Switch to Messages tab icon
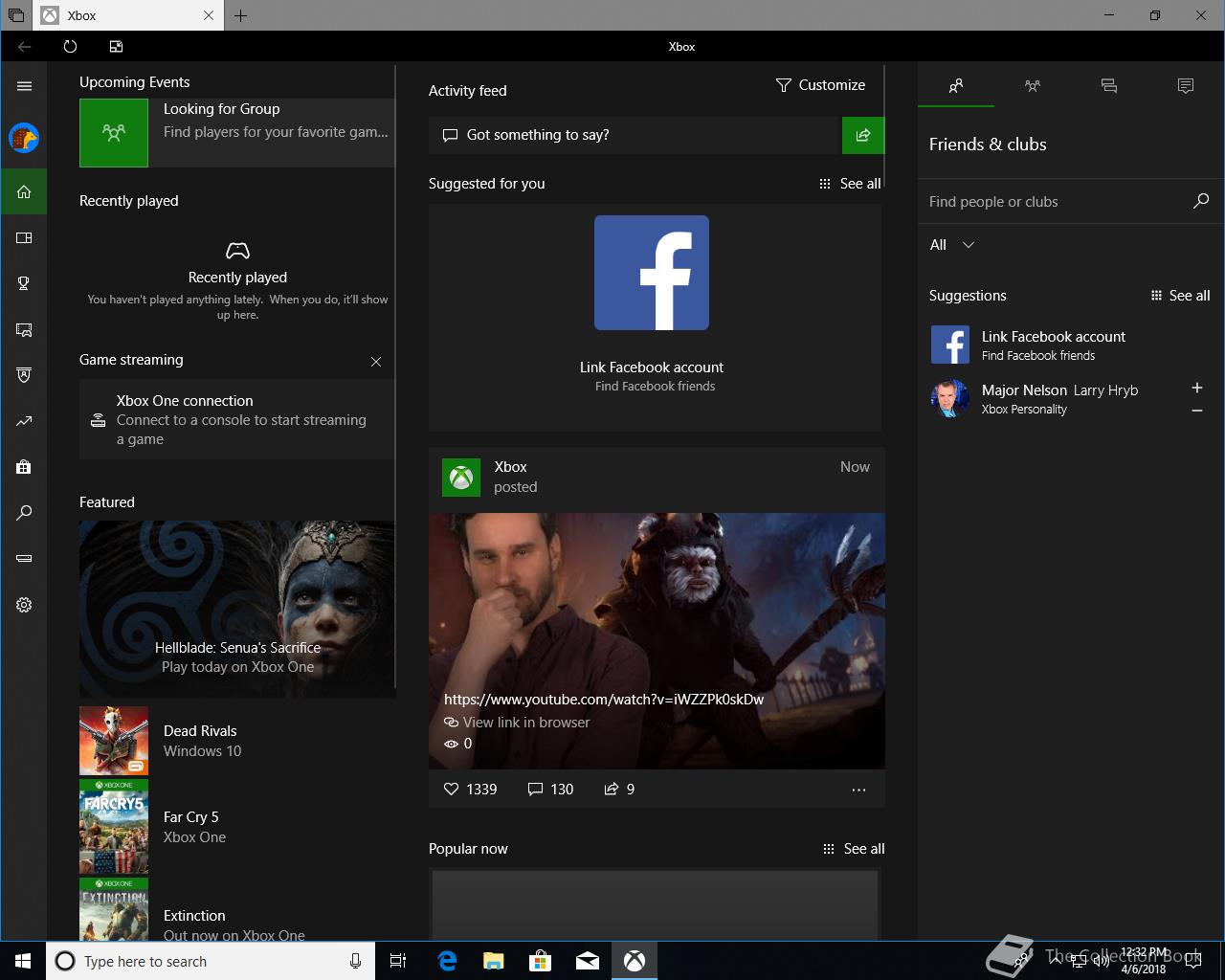Viewport: 1225px width, 980px height. click(1109, 86)
